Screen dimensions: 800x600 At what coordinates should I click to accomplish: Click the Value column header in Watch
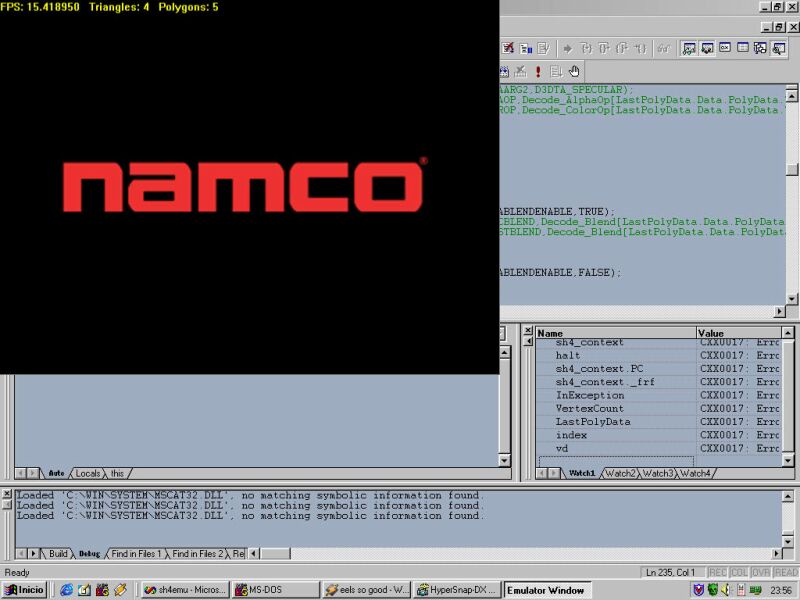(738, 333)
